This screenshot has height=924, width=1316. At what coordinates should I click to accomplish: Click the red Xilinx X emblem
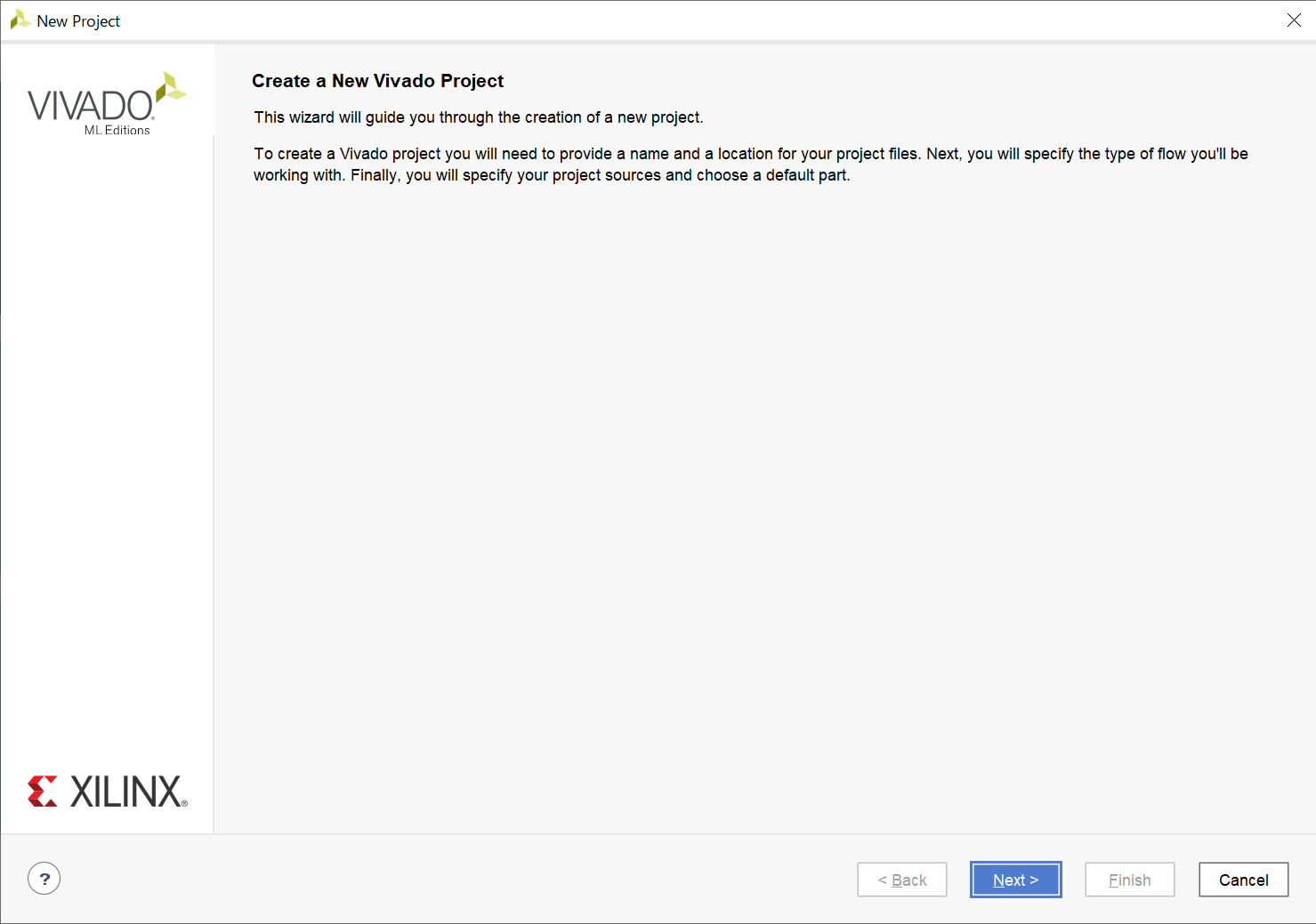point(42,791)
